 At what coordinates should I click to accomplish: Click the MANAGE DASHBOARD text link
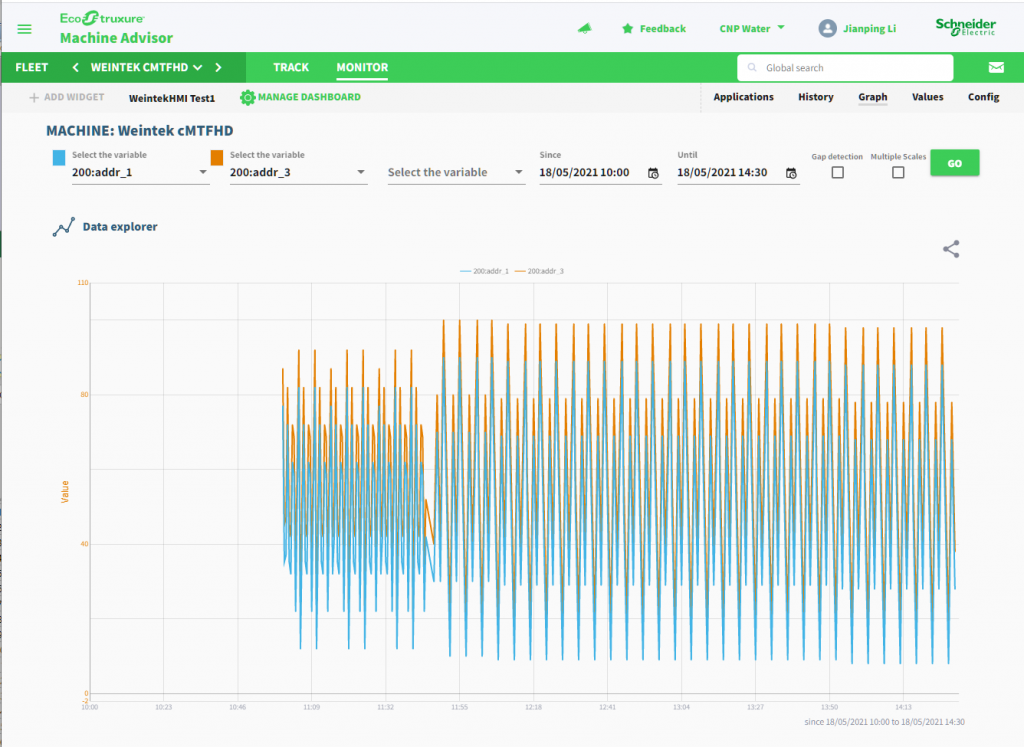(x=309, y=97)
